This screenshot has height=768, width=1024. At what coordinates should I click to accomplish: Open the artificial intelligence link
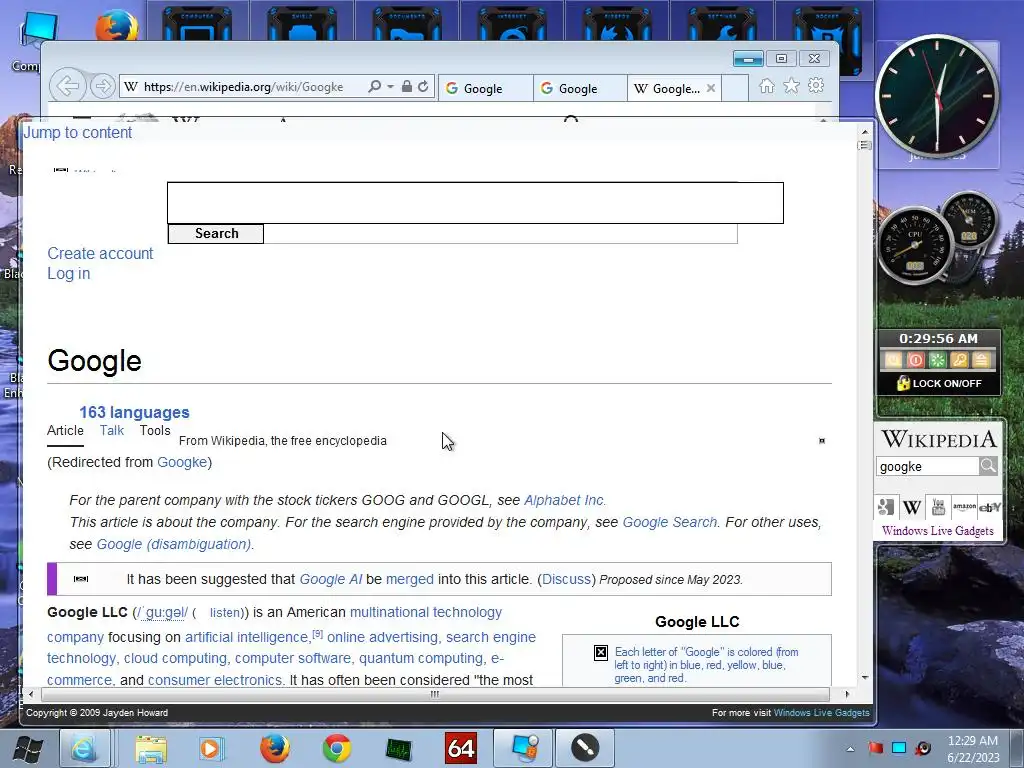tap(246, 637)
